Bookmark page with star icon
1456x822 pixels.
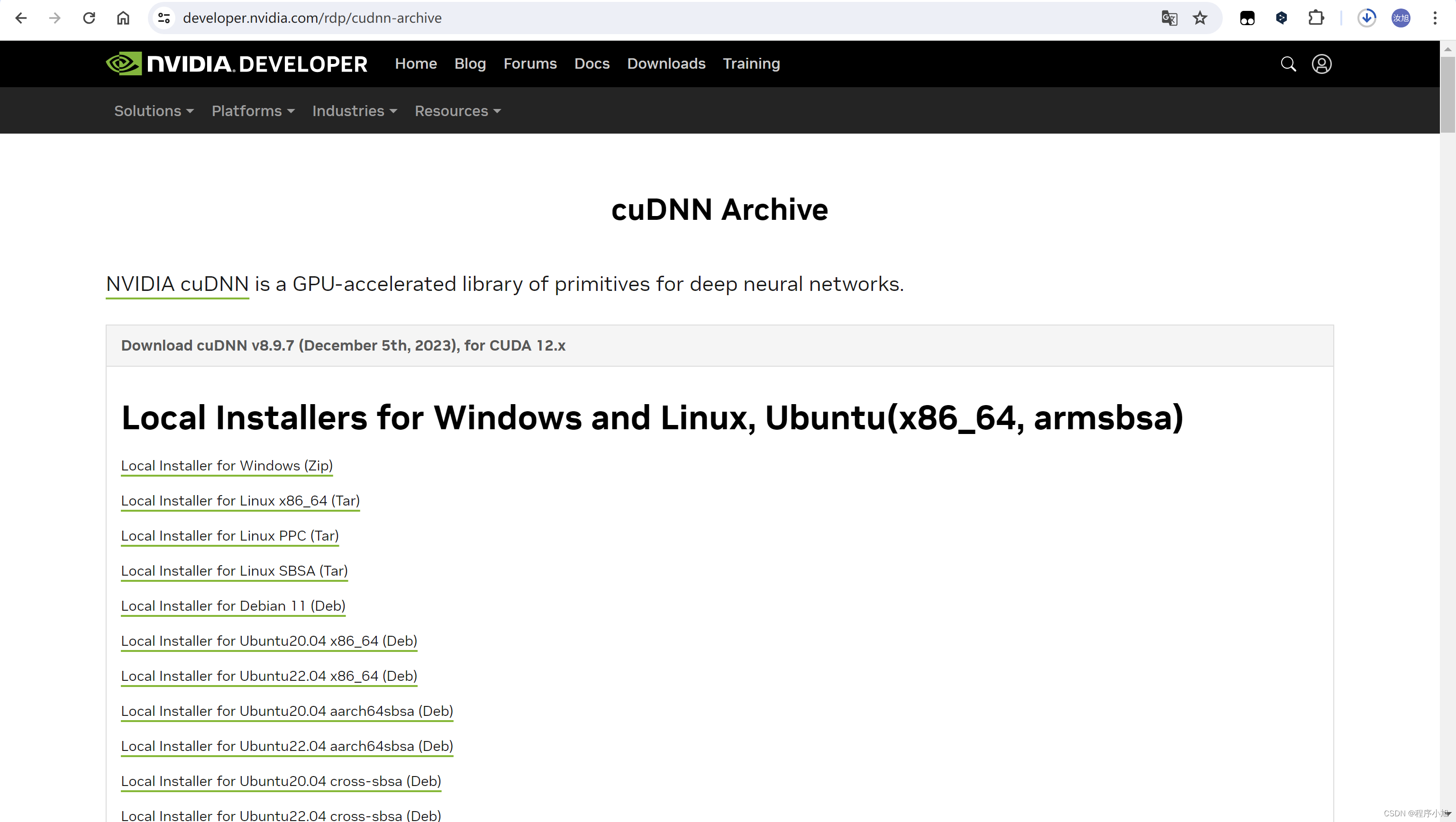tap(1200, 18)
